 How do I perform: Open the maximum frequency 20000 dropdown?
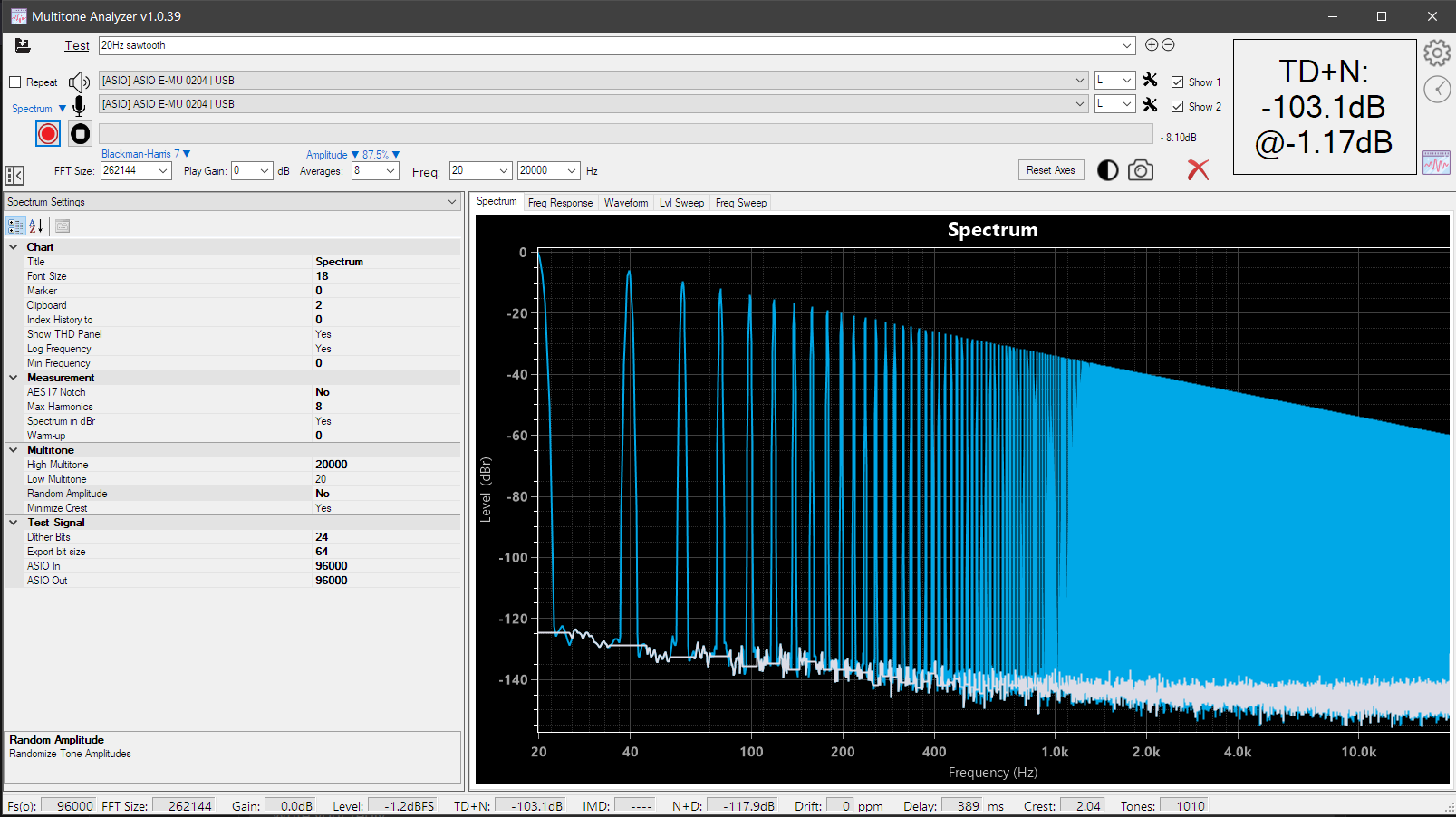pyautogui.click(x=572, y=170)
